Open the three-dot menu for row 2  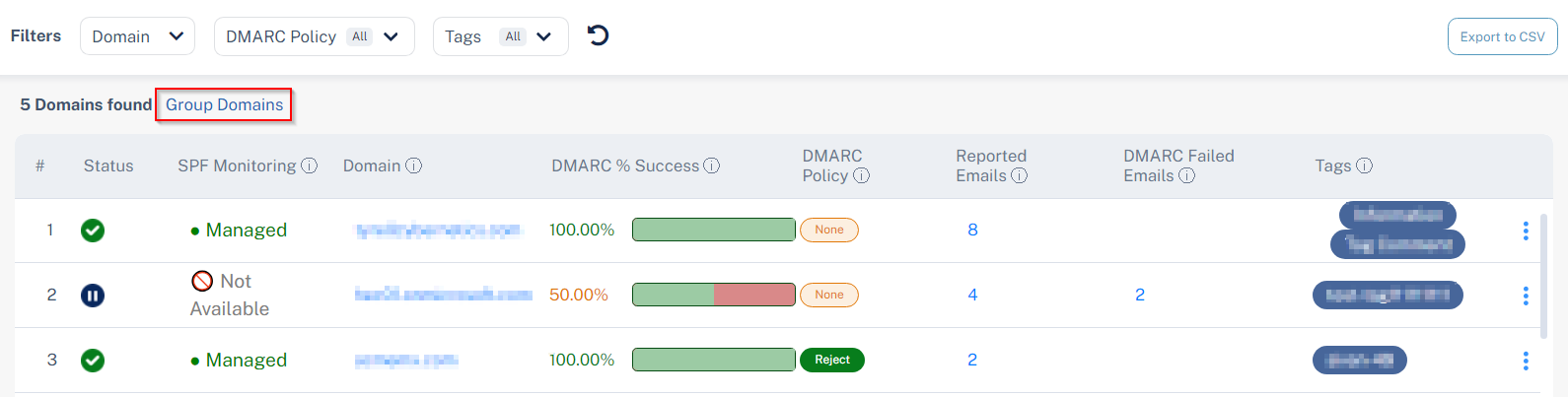coord(1526,296)
